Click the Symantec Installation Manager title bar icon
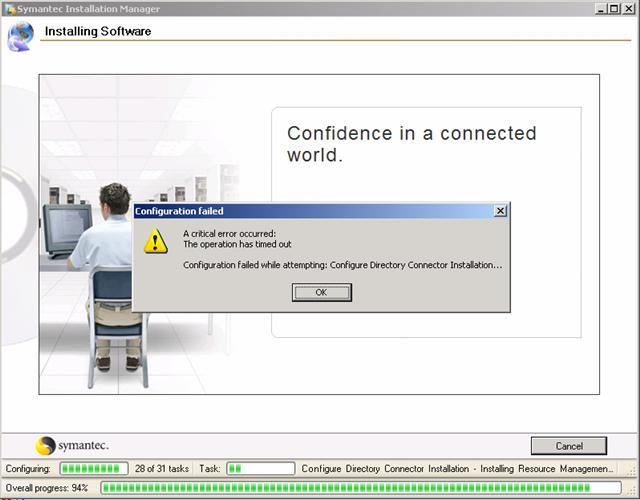The height and width of the screenshot is (500, 640). (8, 7)
